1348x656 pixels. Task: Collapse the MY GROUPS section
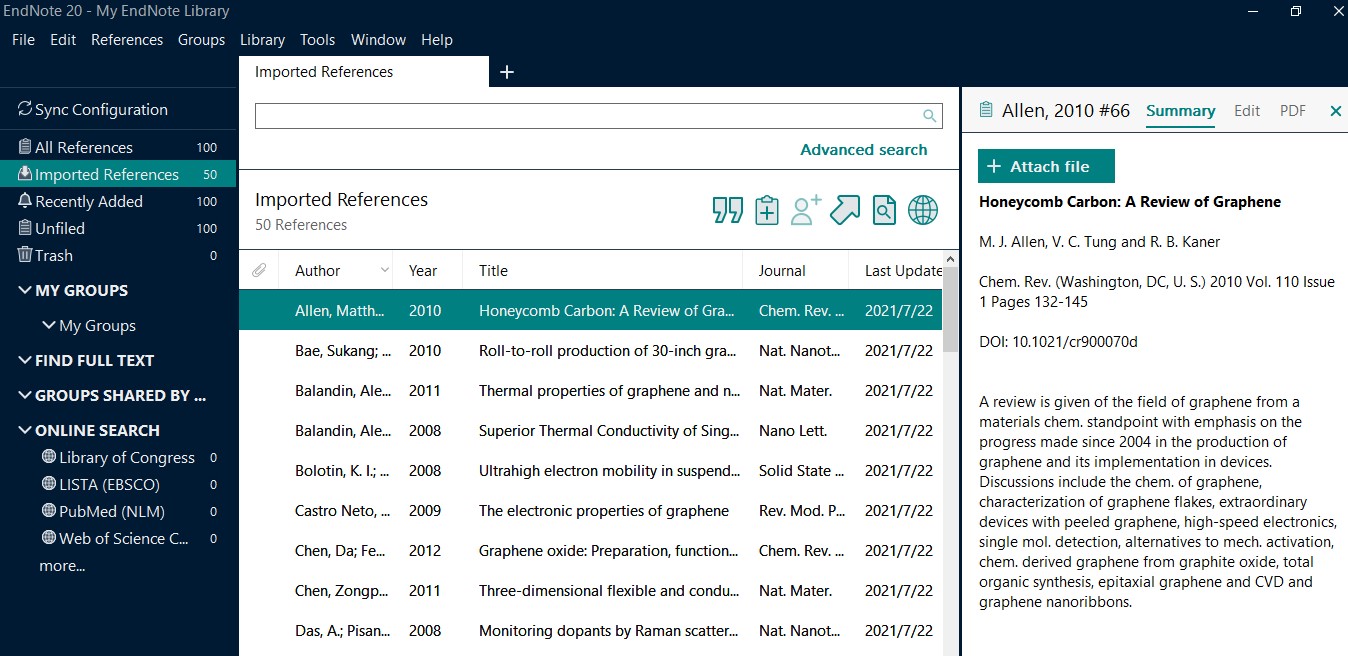25,290
